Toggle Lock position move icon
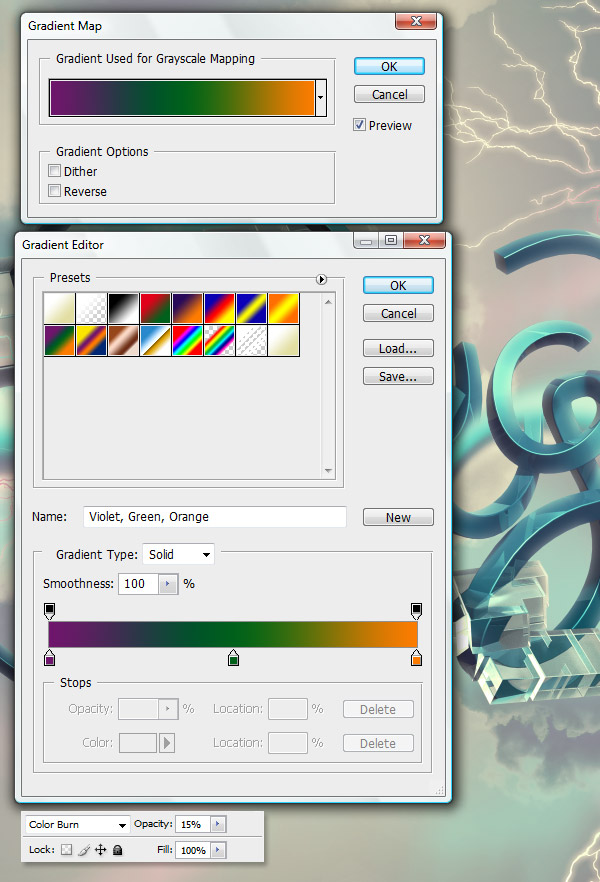The height and width of the screenshot is (882, 600). click(x=101, y=850)
